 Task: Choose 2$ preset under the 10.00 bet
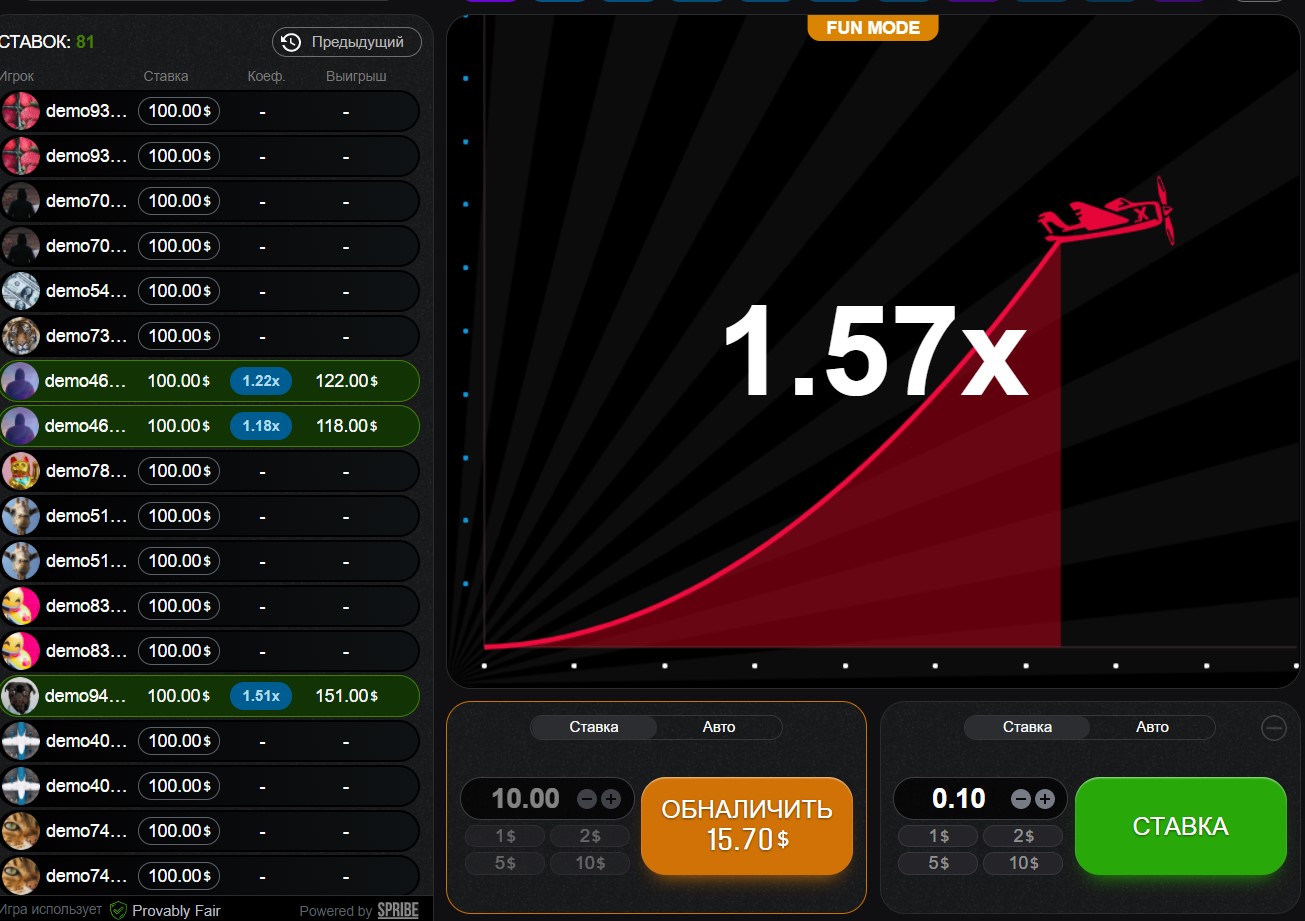pos(590,836)
